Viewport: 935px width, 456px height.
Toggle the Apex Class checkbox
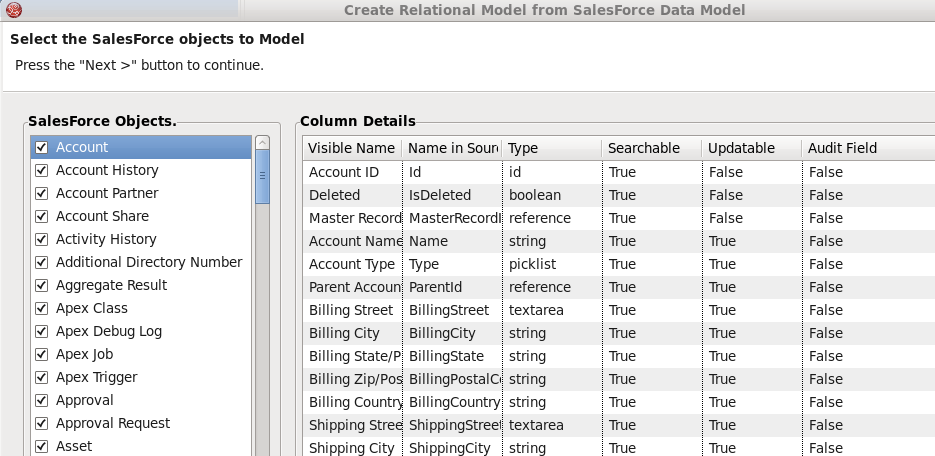(41, 308)
